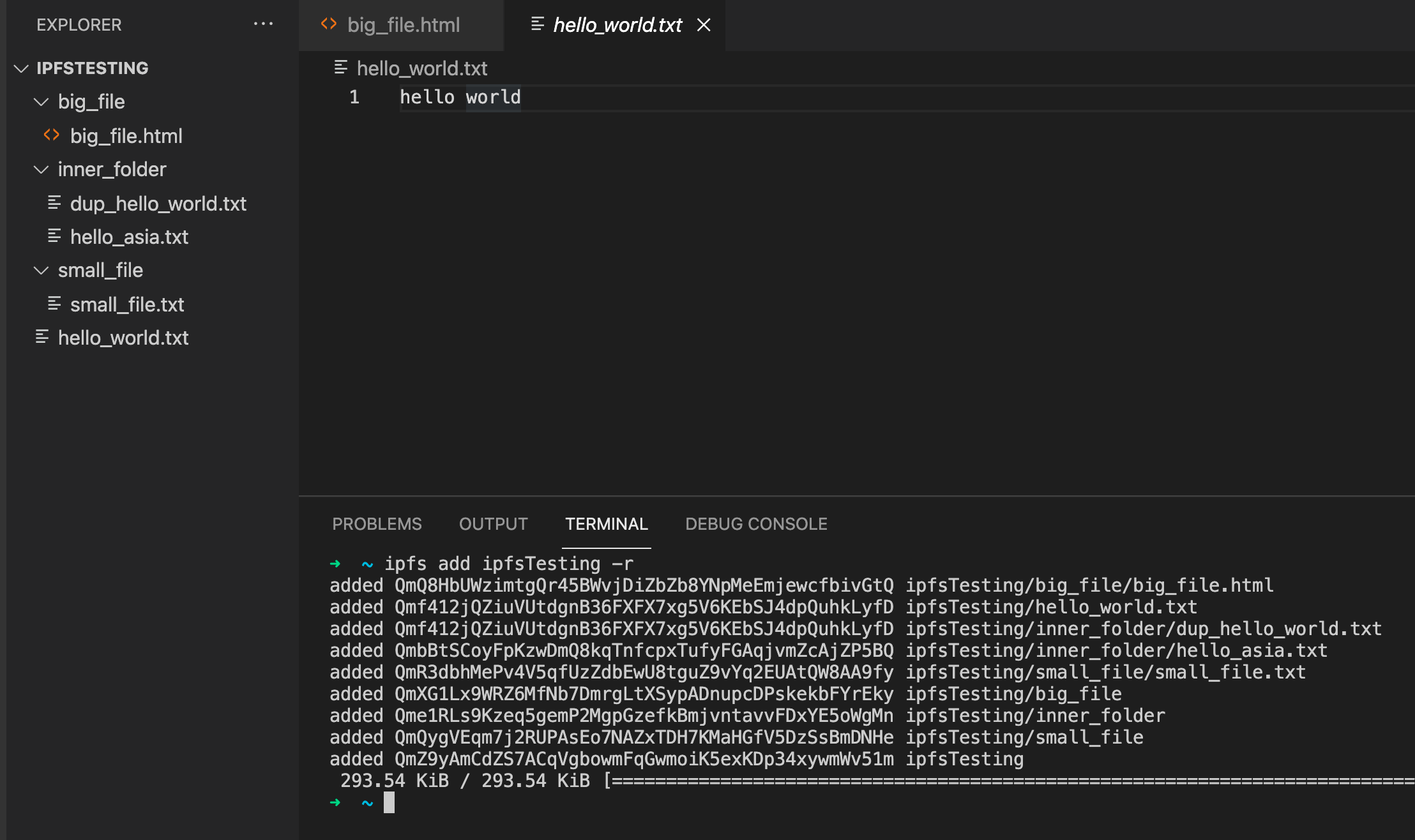Click big_file.html HTML icon in explorer tree
This screenshot has height=840, width=1415.
[52, 135]
